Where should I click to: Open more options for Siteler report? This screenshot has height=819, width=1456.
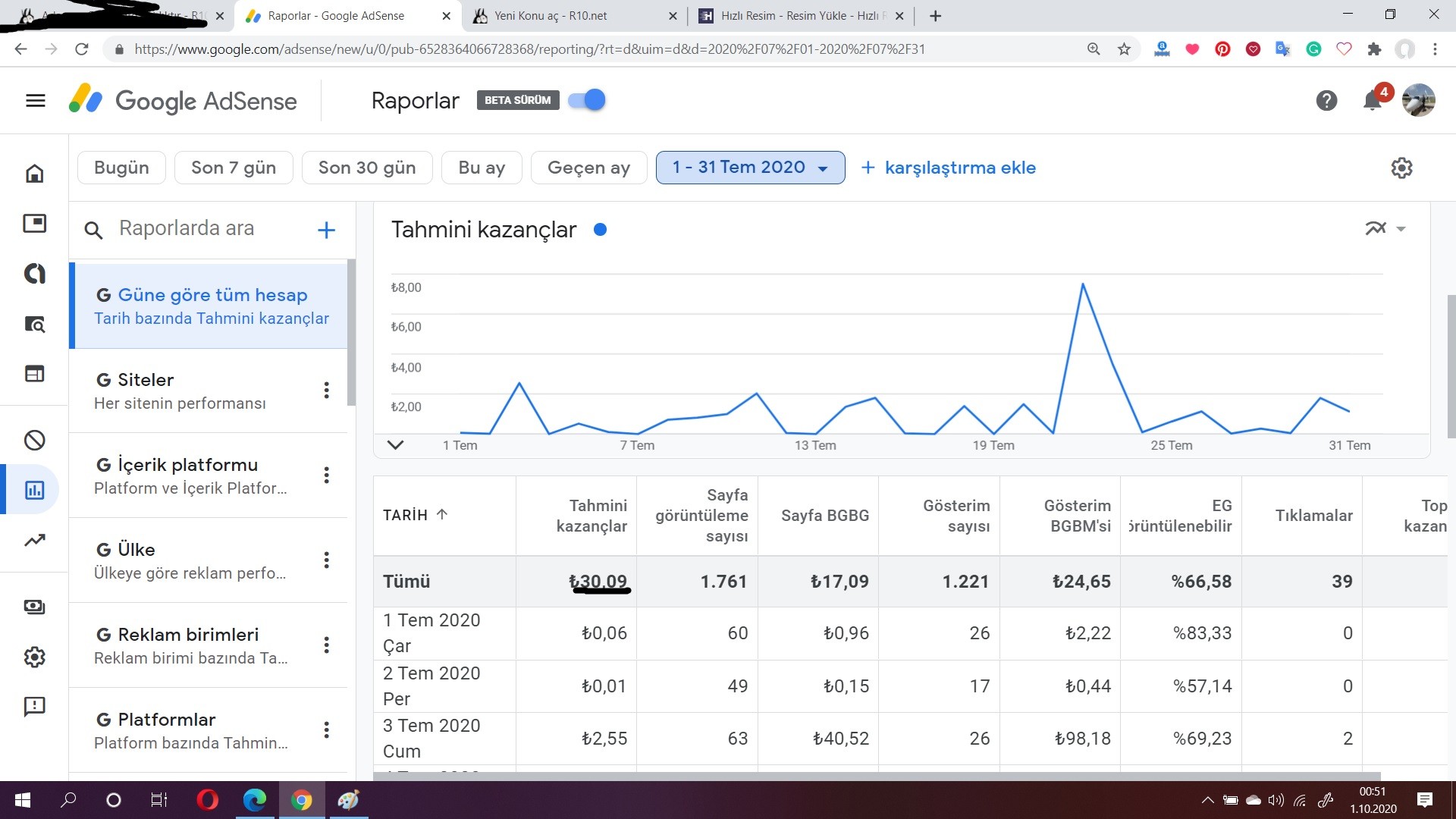pos(326,391)
